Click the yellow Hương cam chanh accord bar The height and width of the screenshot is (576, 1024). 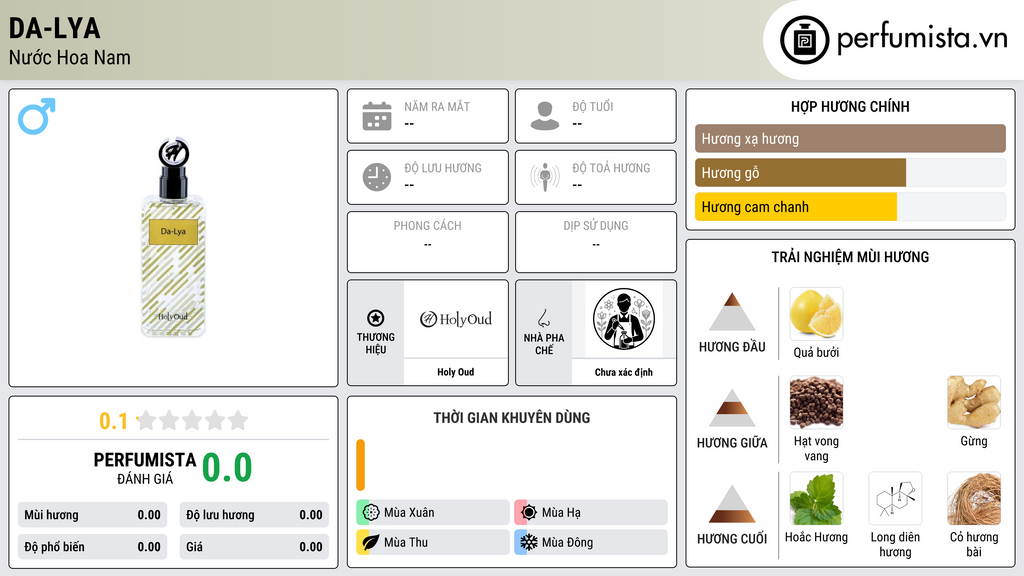pos(795,207)
